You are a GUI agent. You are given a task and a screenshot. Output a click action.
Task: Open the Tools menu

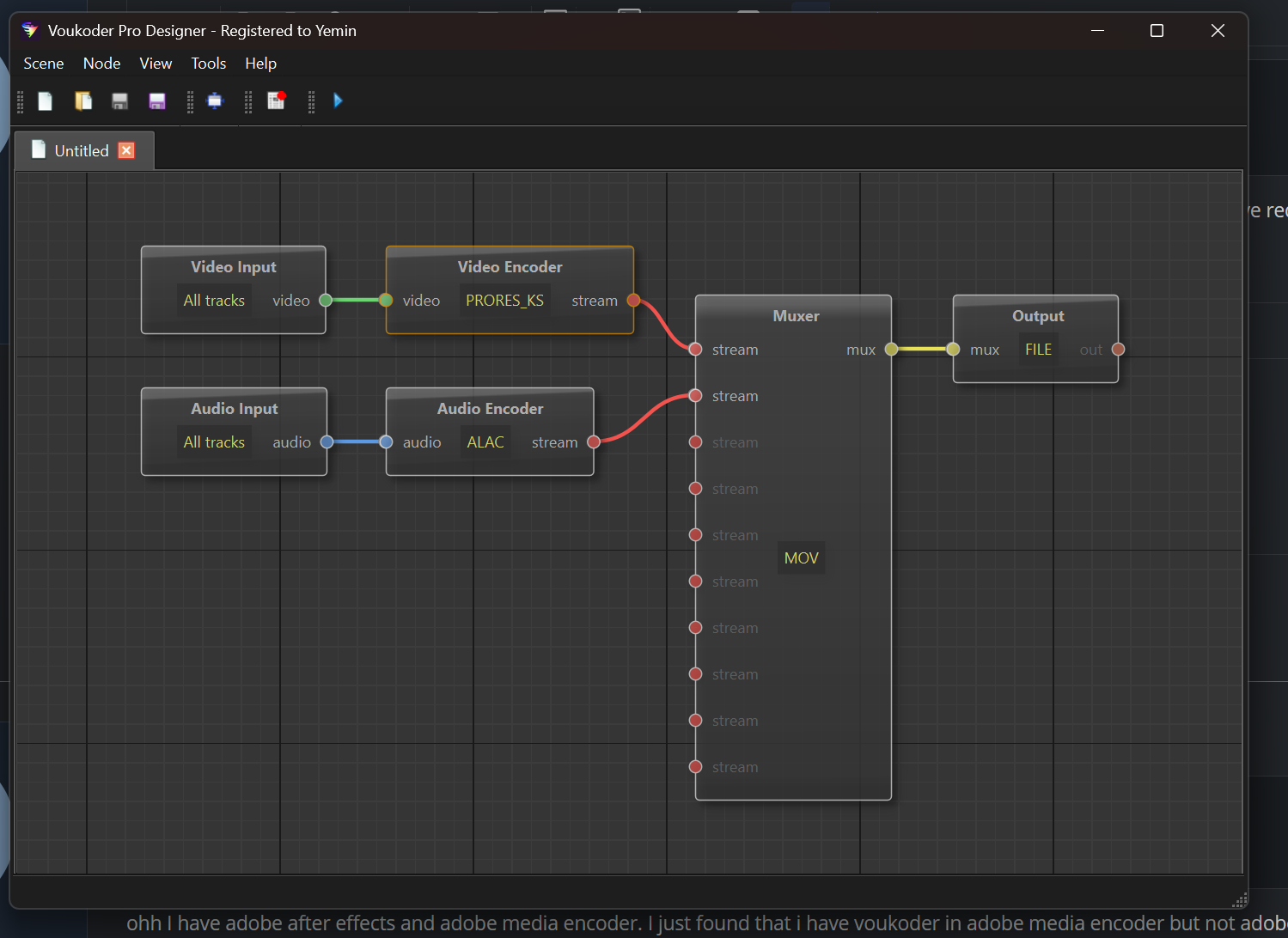tap(208, 64)
